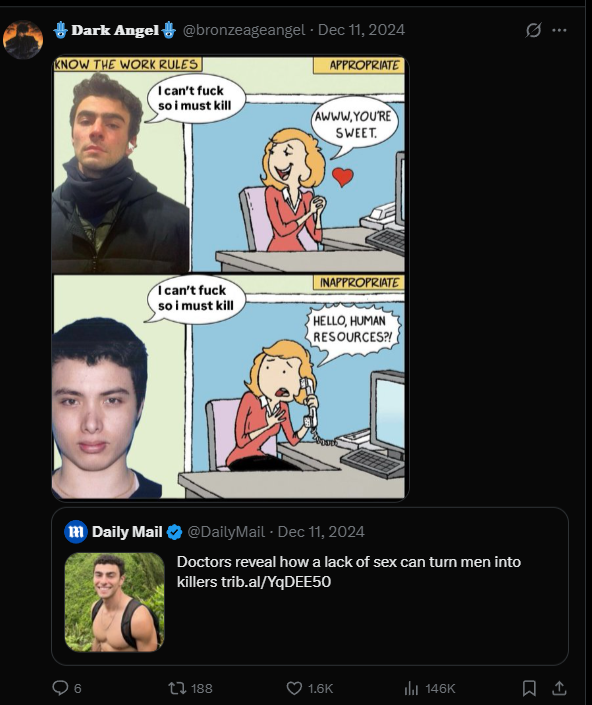The width and height of the screenshot is (592, 705).
Task: Open the quoted tweet thumbnail photo
Action: point(115,602)
